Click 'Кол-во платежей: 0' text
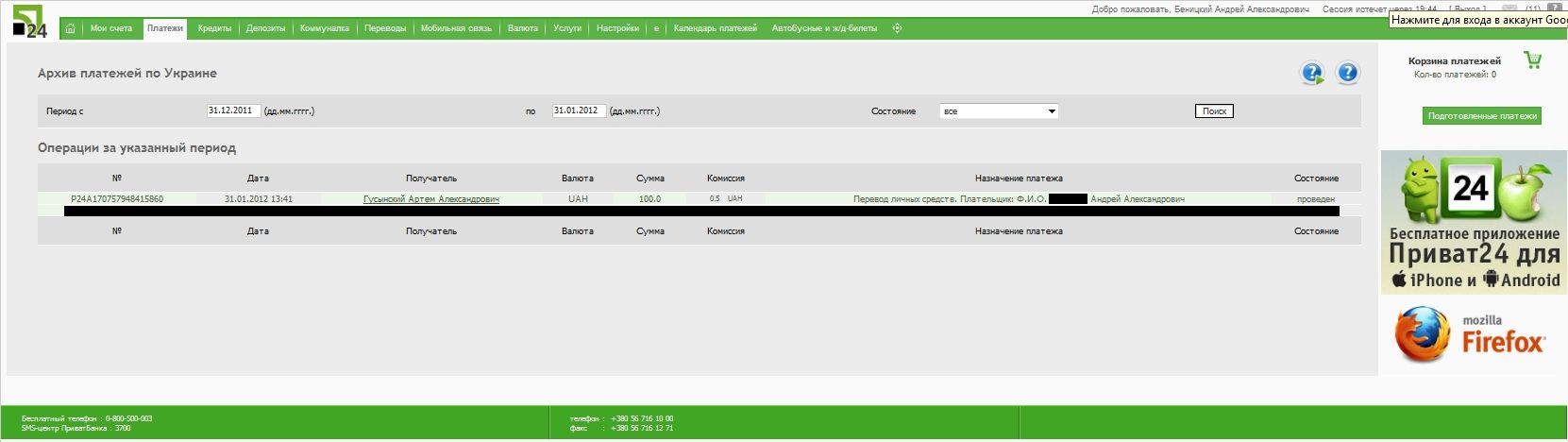Image resolution: width=1568 pixels, height=442 pixels. (1455, 75)
